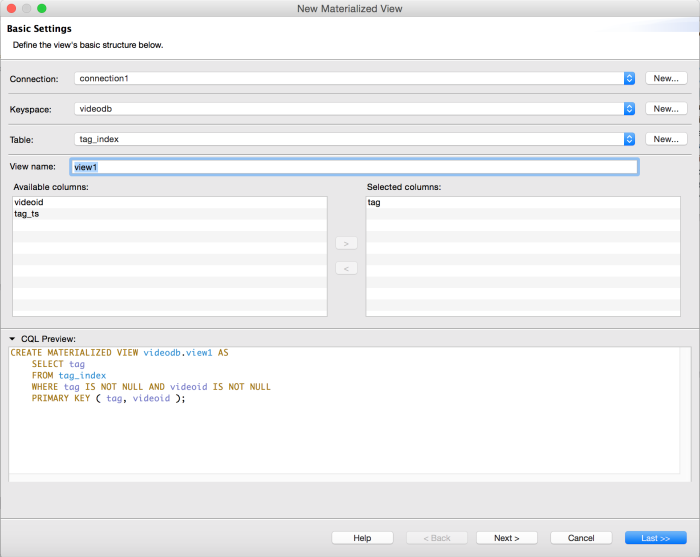Click New button next to Connection

666,78
